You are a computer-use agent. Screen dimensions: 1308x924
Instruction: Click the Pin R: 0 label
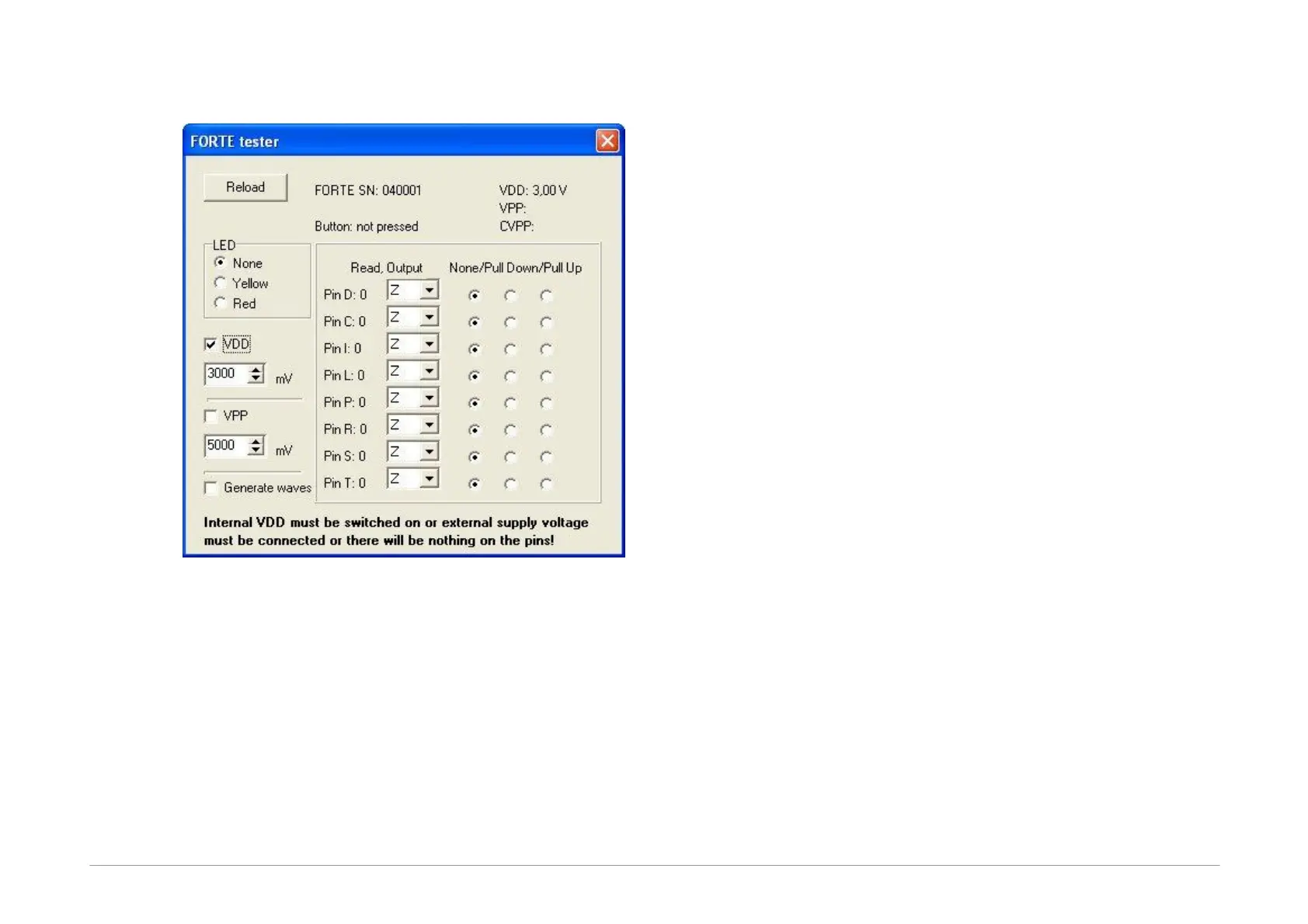coord(345,429)
